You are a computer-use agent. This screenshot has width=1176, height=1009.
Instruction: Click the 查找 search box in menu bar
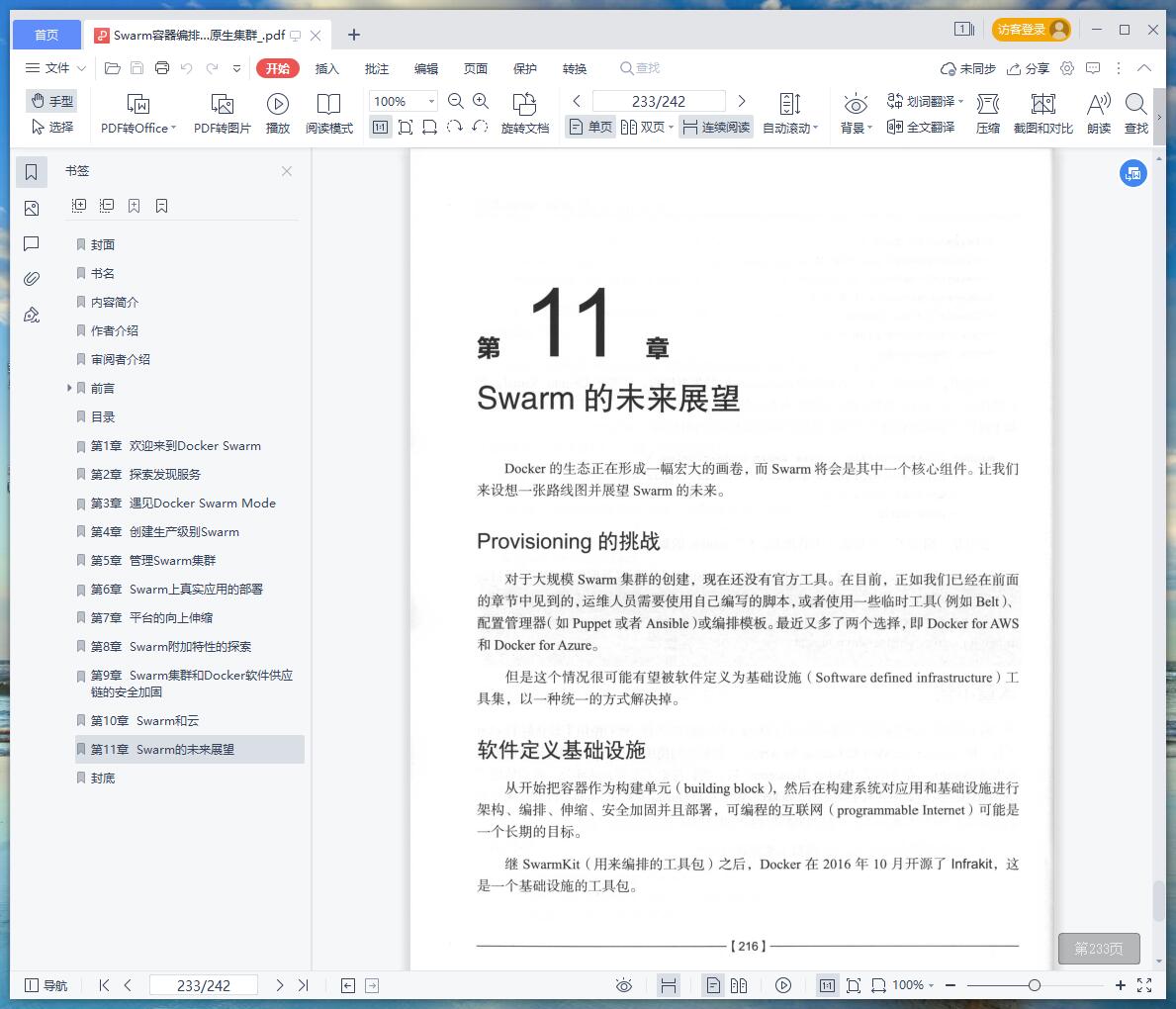(x=640, y=68)
